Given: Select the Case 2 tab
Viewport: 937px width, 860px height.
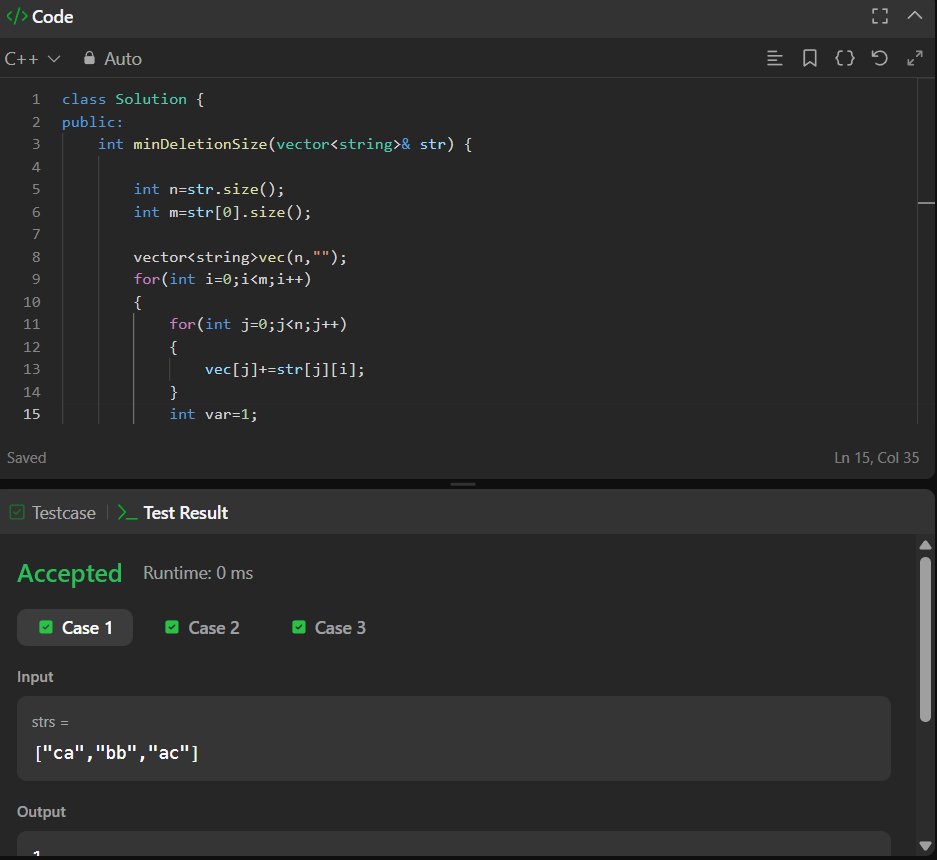Looking at the screenshot, I should tap(202, 627).
